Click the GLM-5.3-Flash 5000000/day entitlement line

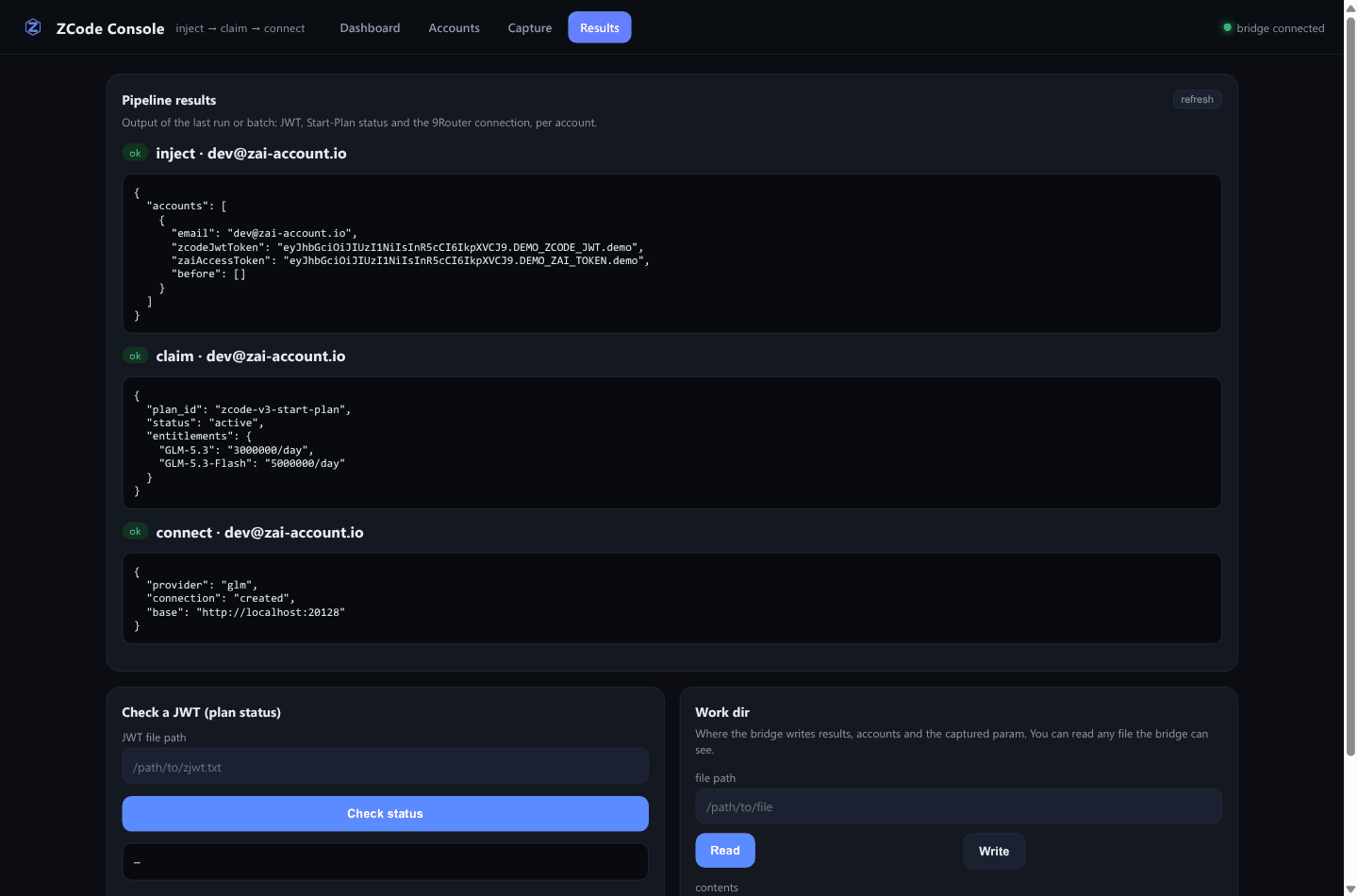tap(252, 463)
